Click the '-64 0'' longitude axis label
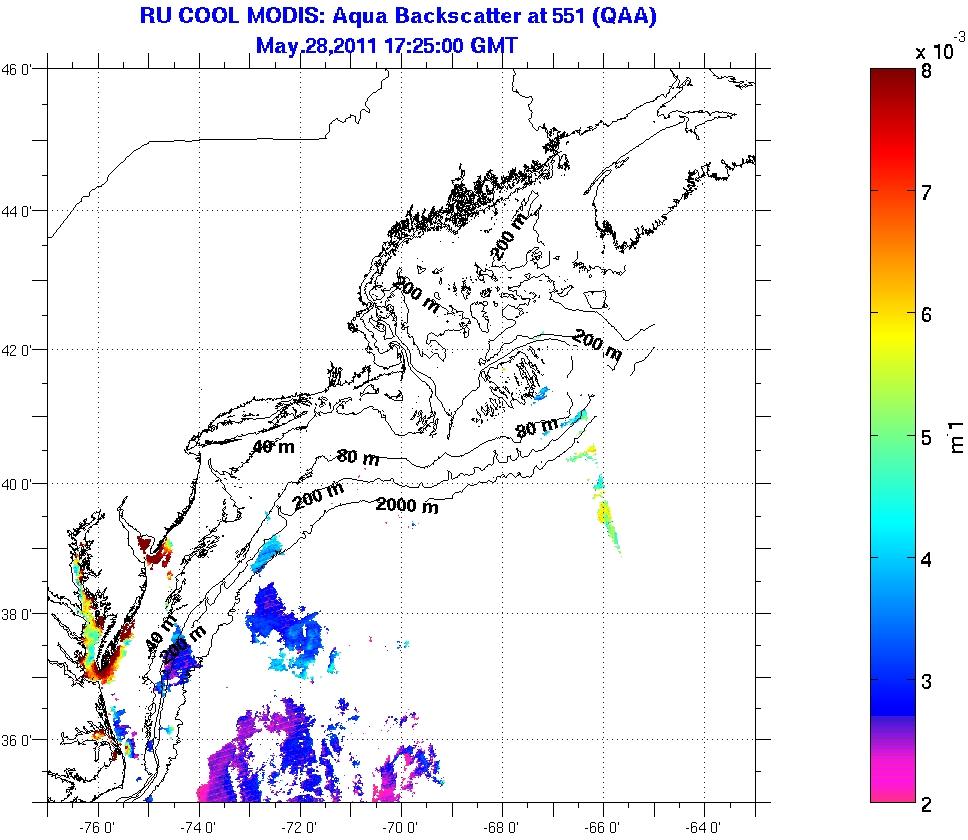968x840 pixels. pyautogui.click(x=703, y=827)
